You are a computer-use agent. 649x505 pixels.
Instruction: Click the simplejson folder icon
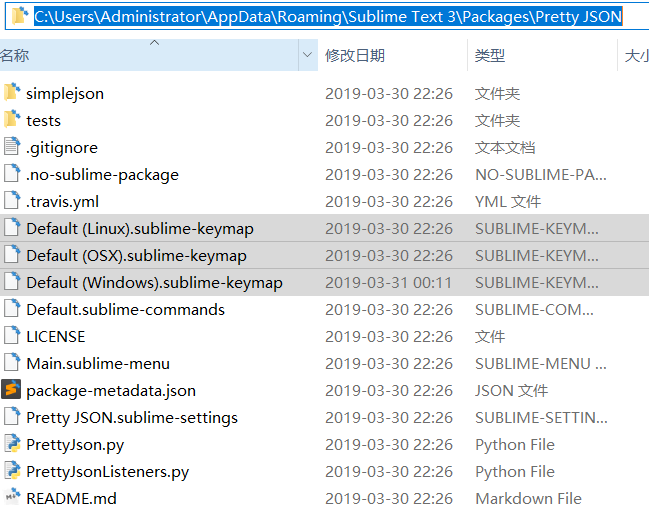[12, 93]
